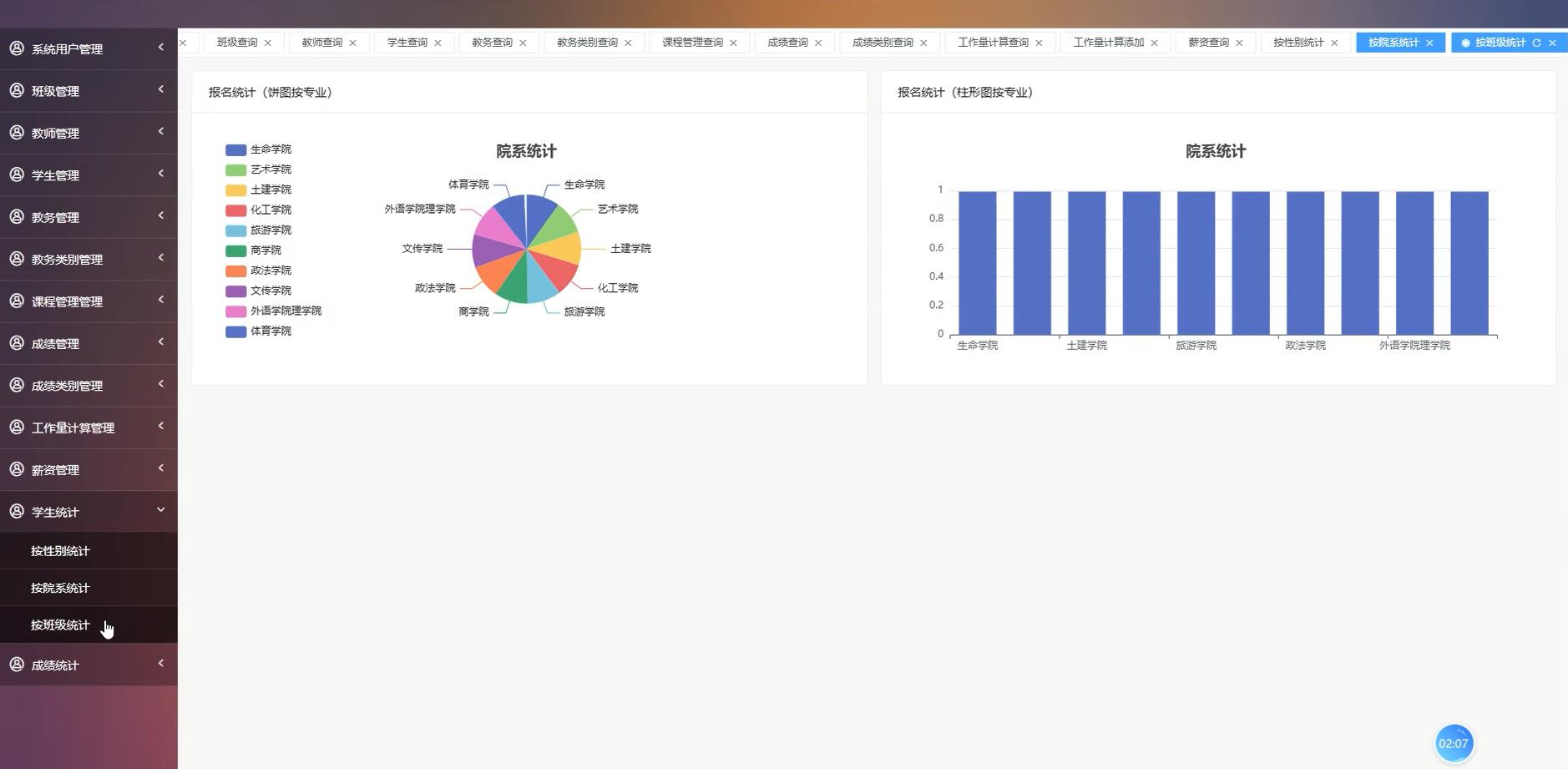This screenshot has height=769, width=1568.
Task: Select 按班级统计 in the sidebar submenu
Action: coord(58,625)
